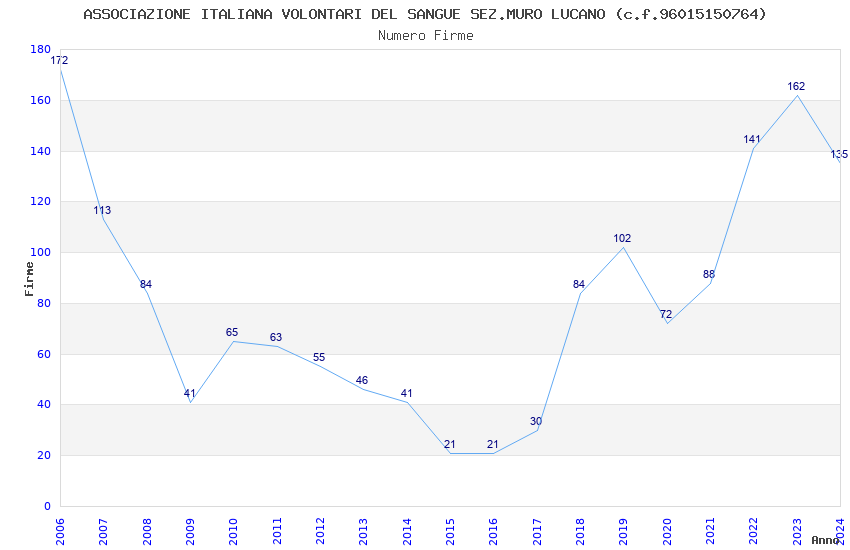Screen dimensions: 850x550
Task: Click the Numero Firme subtitle
Action: tap(425, 36)
